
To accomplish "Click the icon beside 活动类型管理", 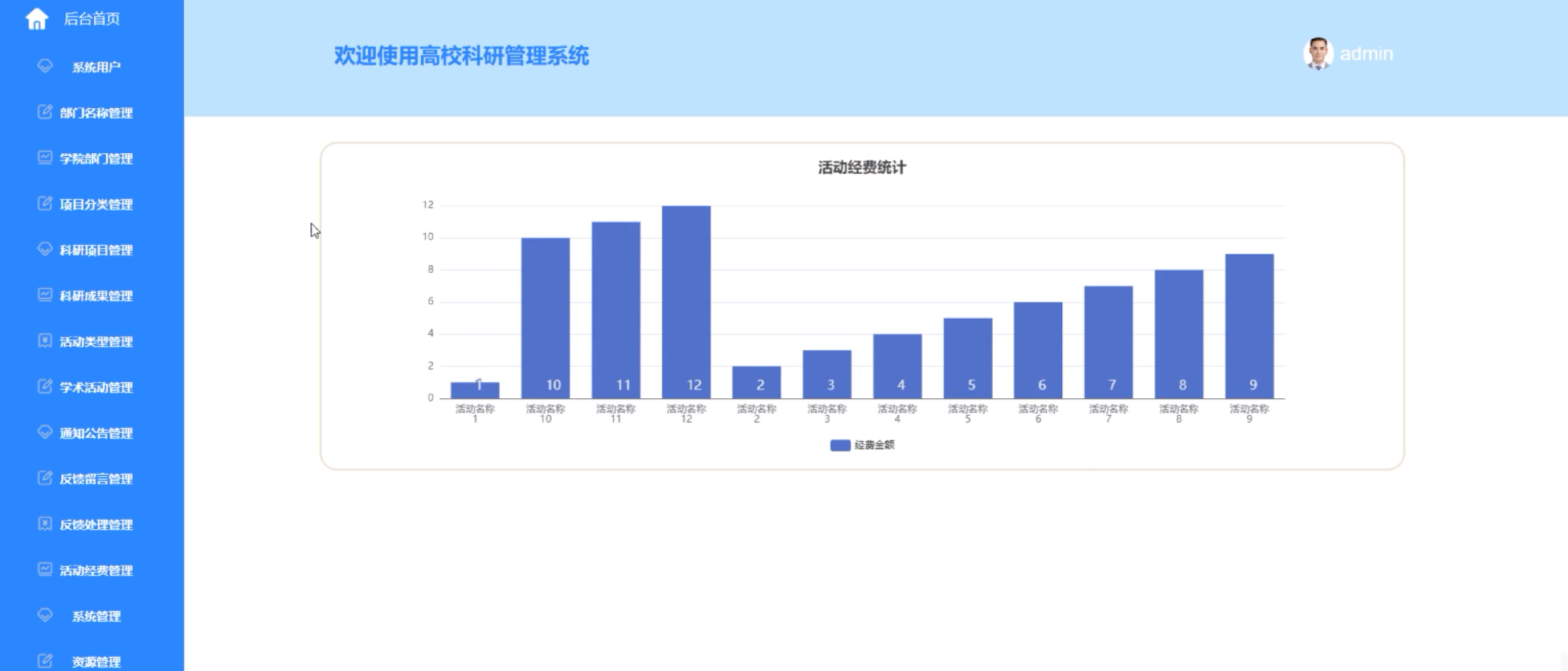I will 45,341.
